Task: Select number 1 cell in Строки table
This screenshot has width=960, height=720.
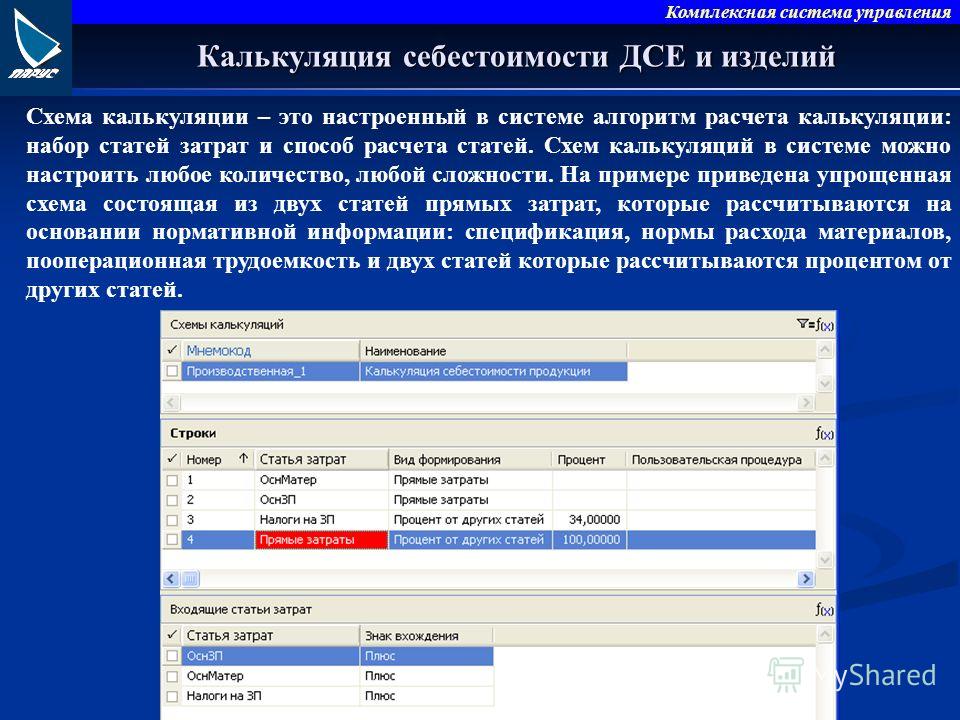Action: coord(217,480)
